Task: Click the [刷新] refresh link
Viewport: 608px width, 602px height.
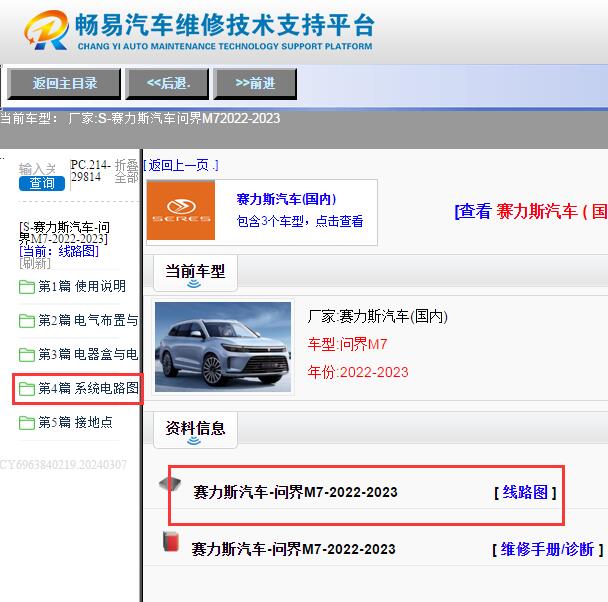Action: (35, 264)
